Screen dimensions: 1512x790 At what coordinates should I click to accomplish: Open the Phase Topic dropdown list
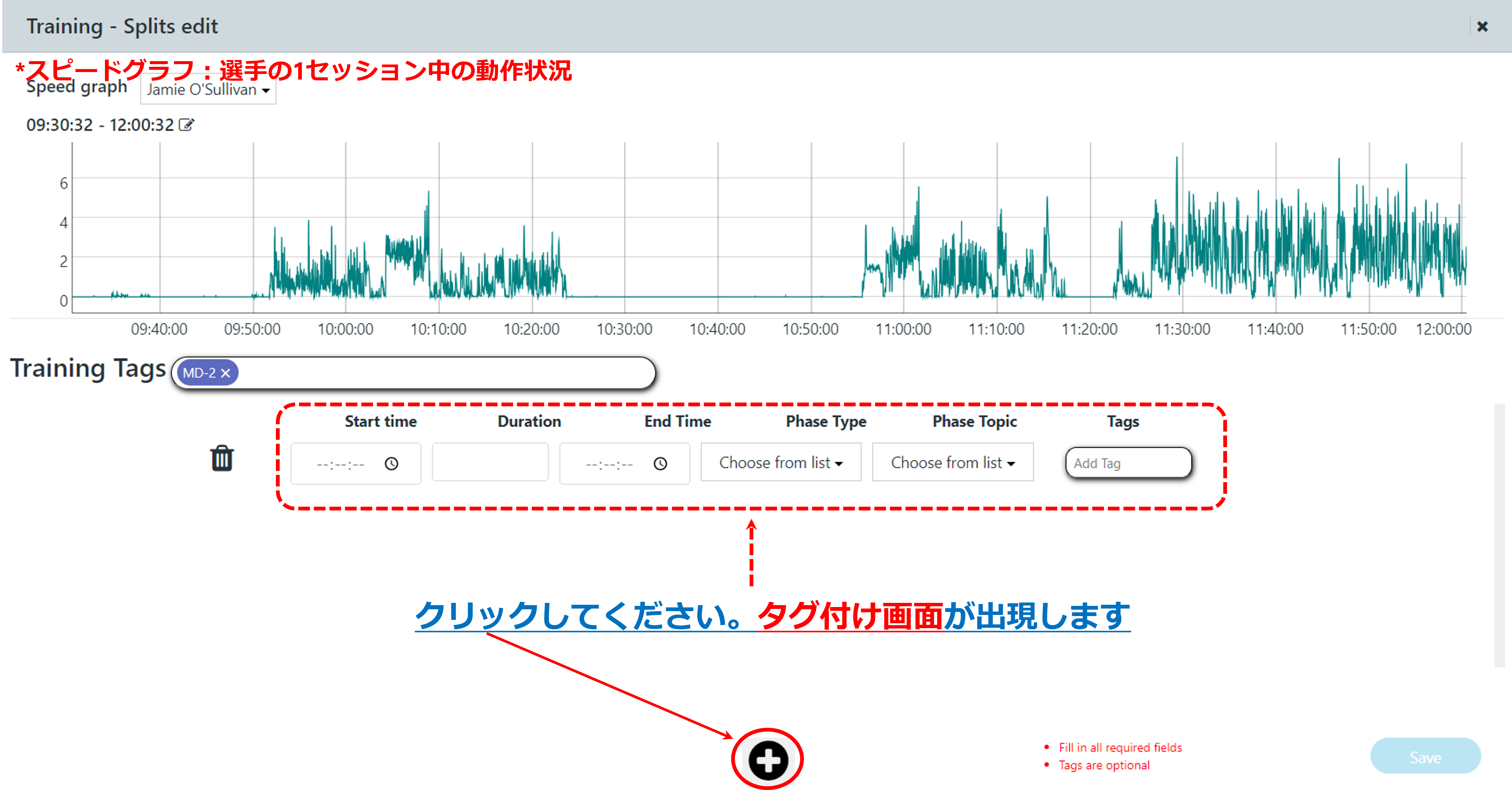tap(953, 462)
